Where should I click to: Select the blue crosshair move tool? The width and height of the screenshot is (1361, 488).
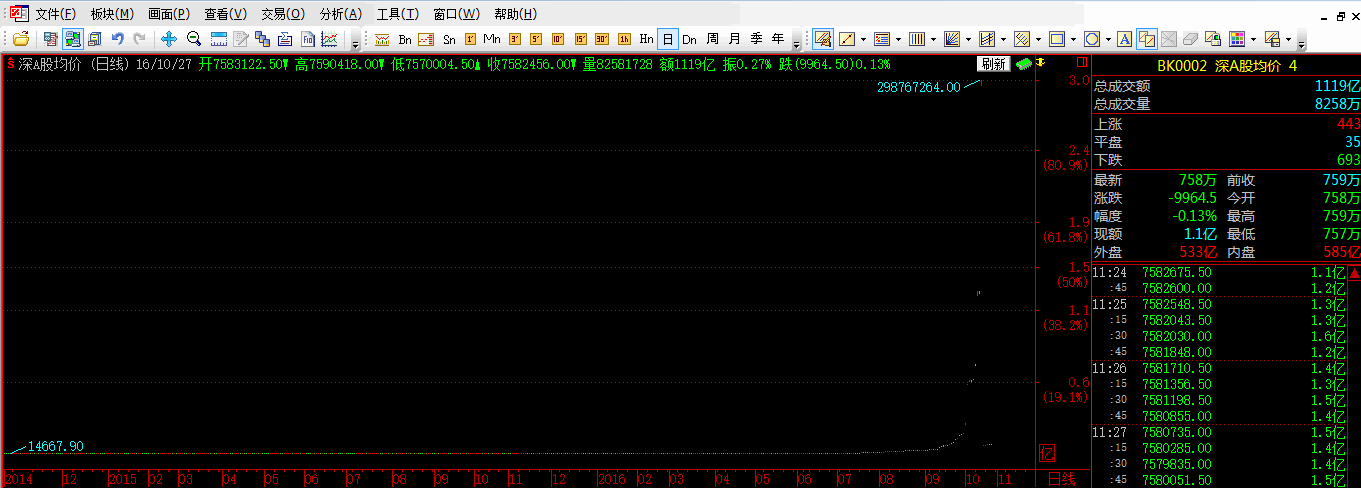tap(169, 39)
